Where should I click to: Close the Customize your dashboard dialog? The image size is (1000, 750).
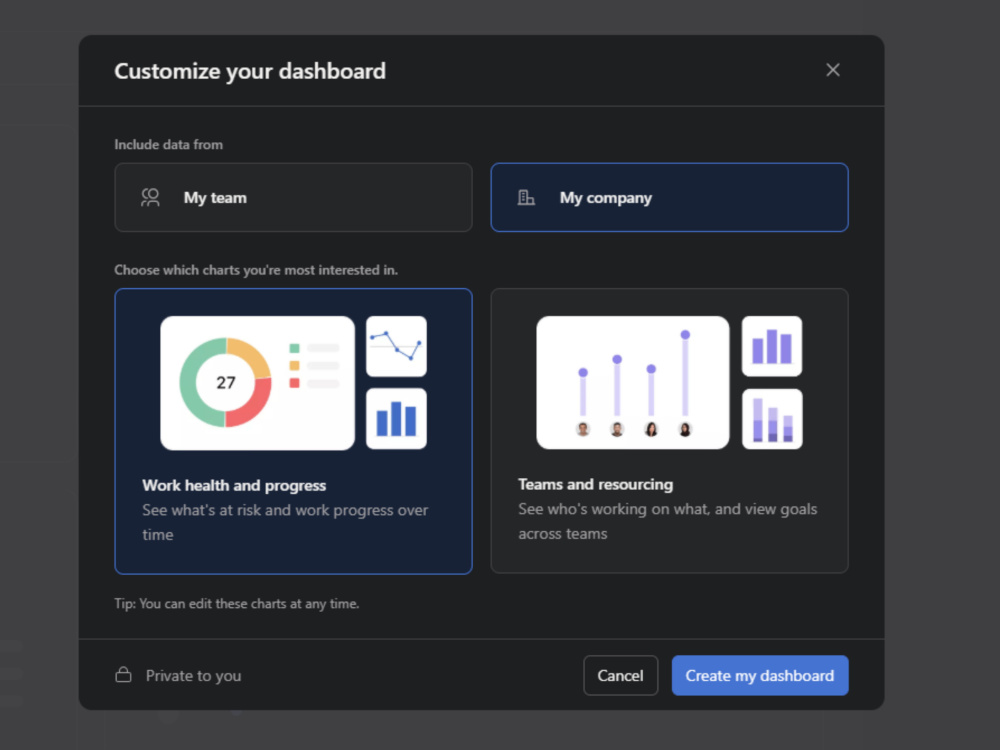point(832,70)
